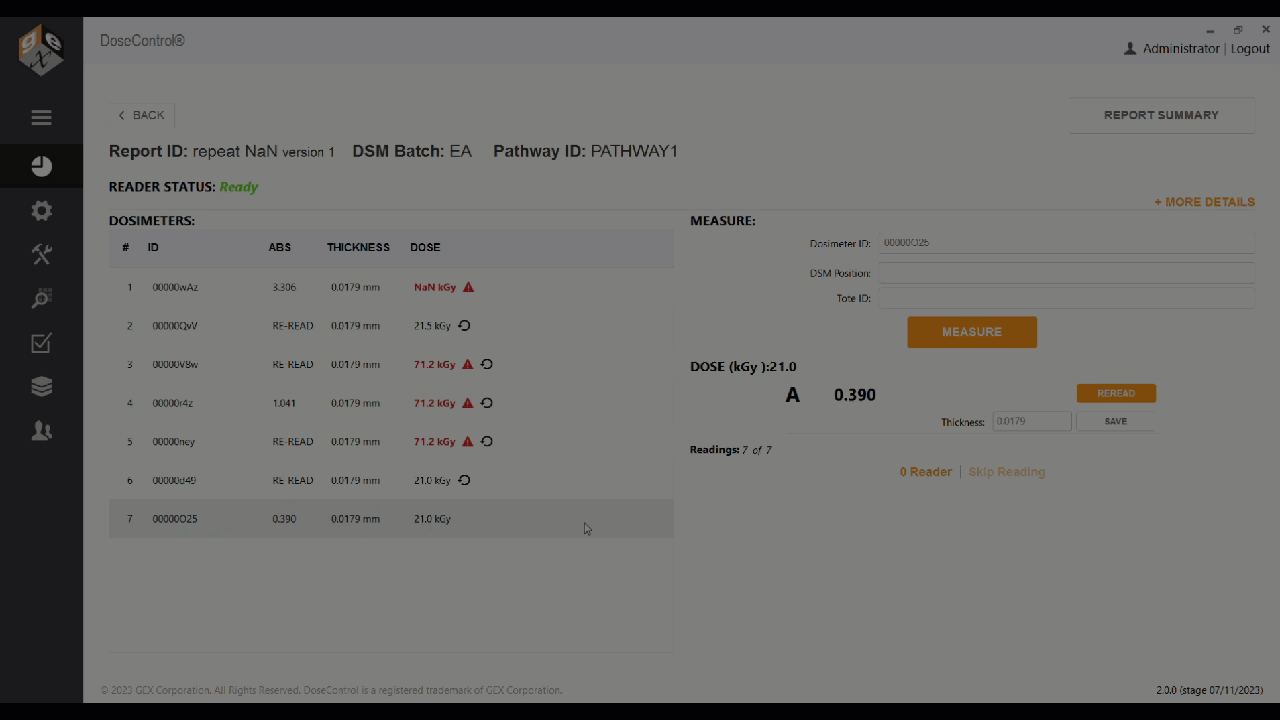Click the re-read icon for dosimeter 00000d49

coord(464,480)
